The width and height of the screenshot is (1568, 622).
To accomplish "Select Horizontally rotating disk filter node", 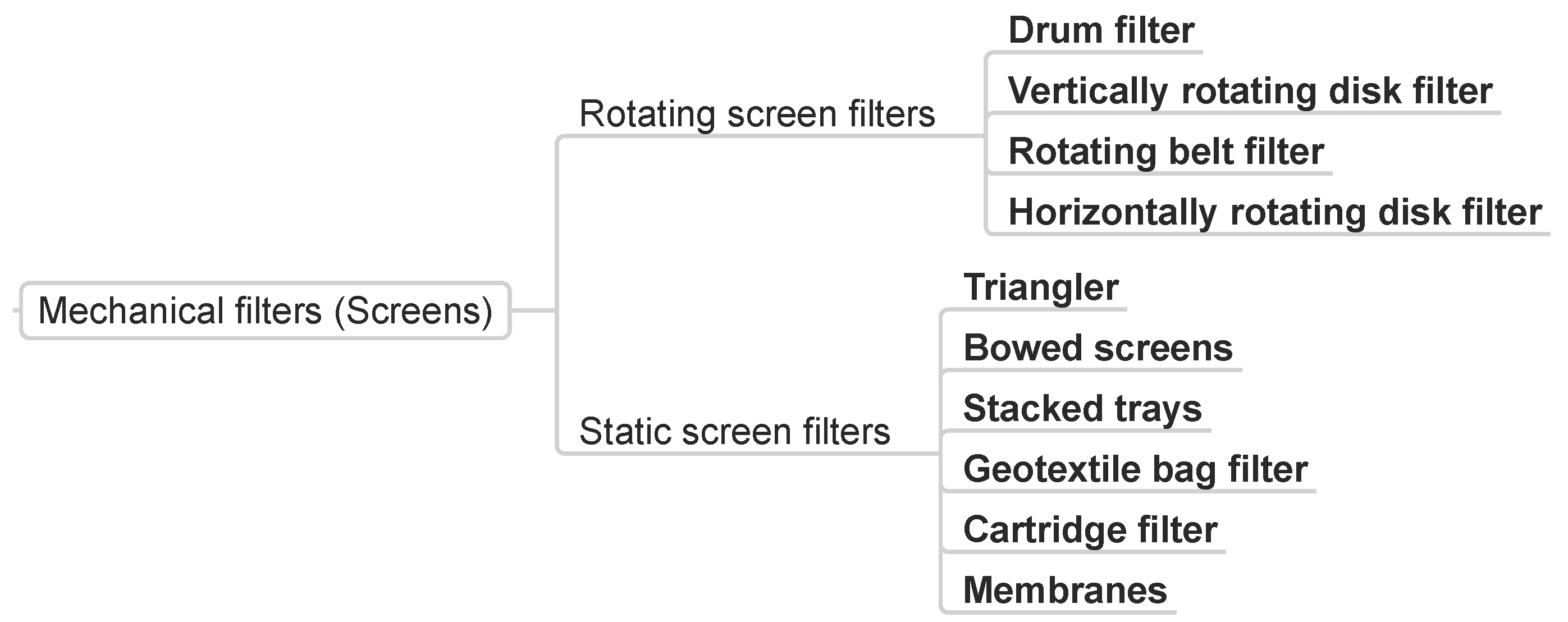I will click(x=1274, y=212).
